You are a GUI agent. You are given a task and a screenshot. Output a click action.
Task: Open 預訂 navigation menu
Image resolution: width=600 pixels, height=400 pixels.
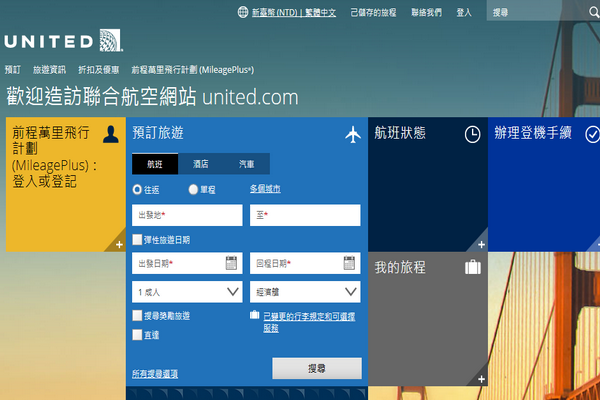[x=13, y=70]
